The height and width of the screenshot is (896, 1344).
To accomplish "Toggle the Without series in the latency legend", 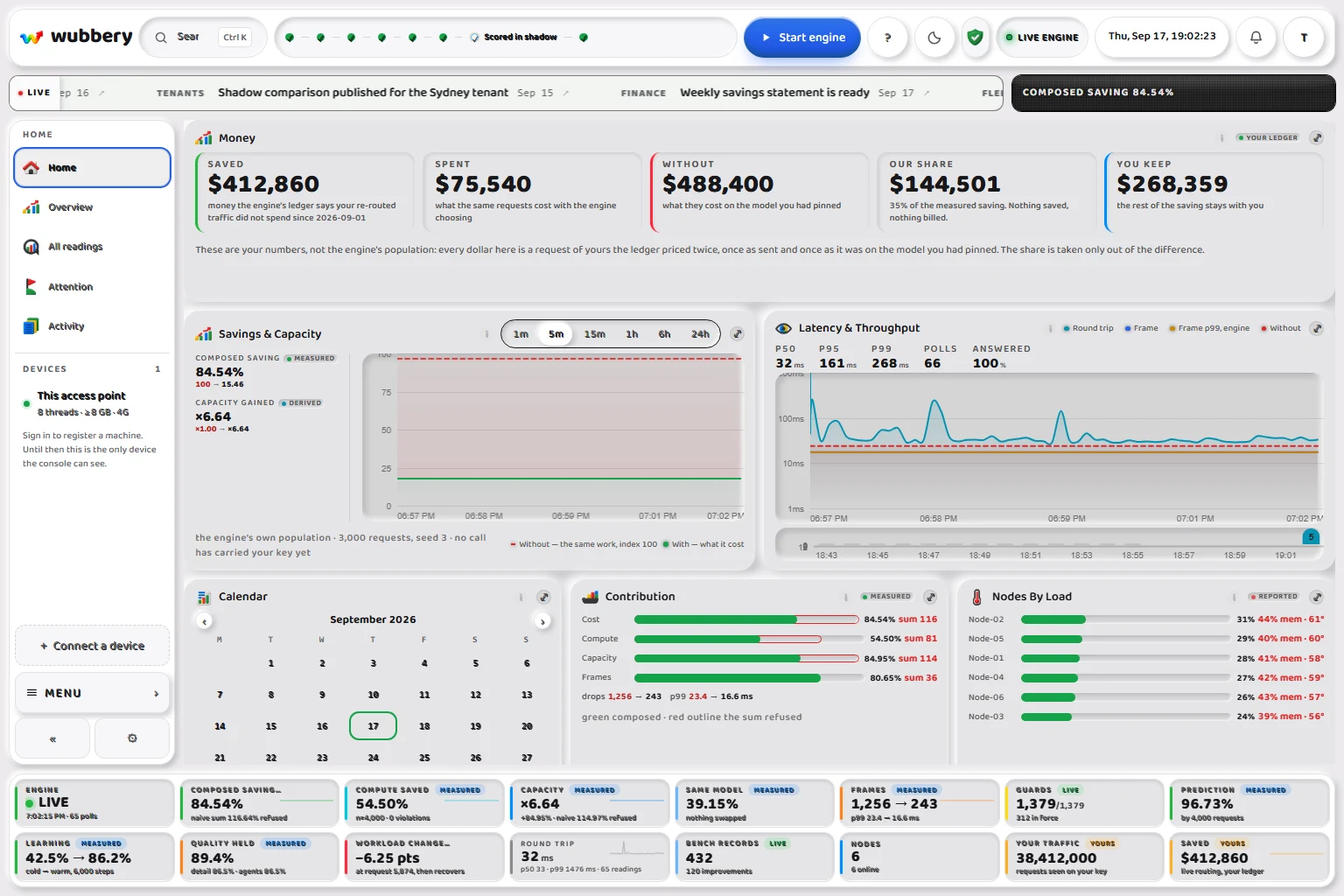I will (1280, 329).
